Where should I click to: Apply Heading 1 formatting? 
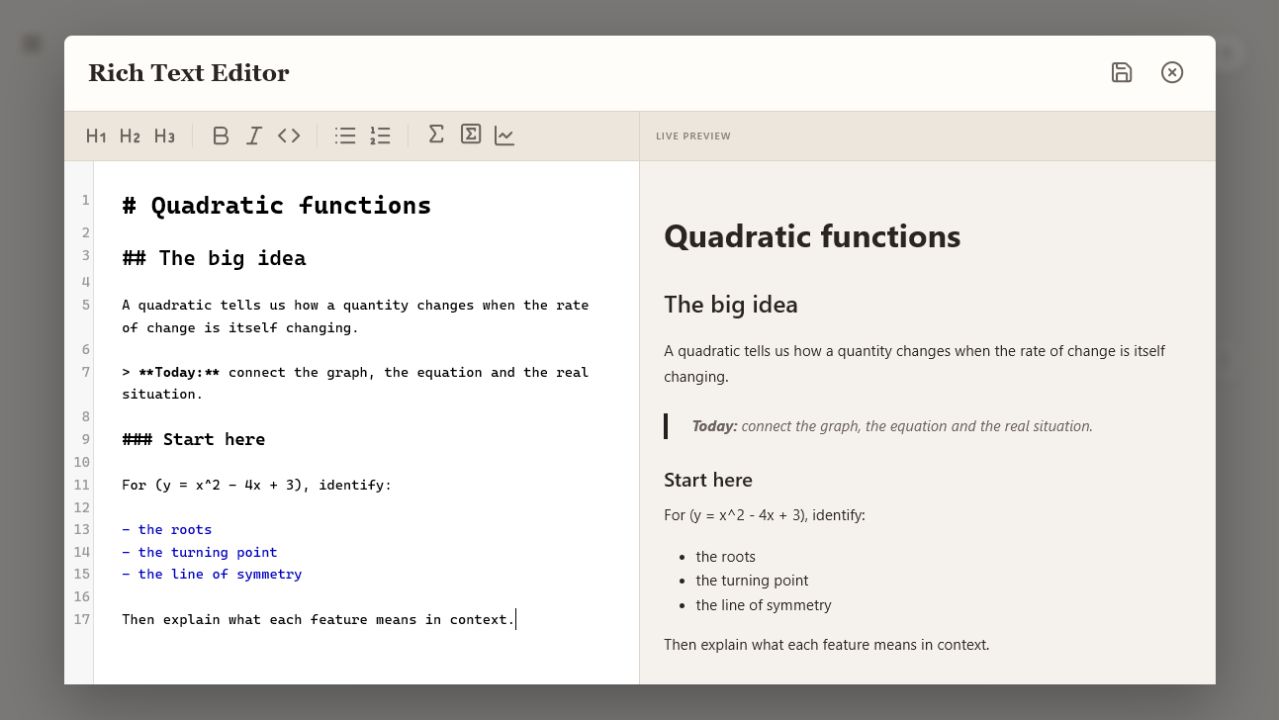coord(96,136)
